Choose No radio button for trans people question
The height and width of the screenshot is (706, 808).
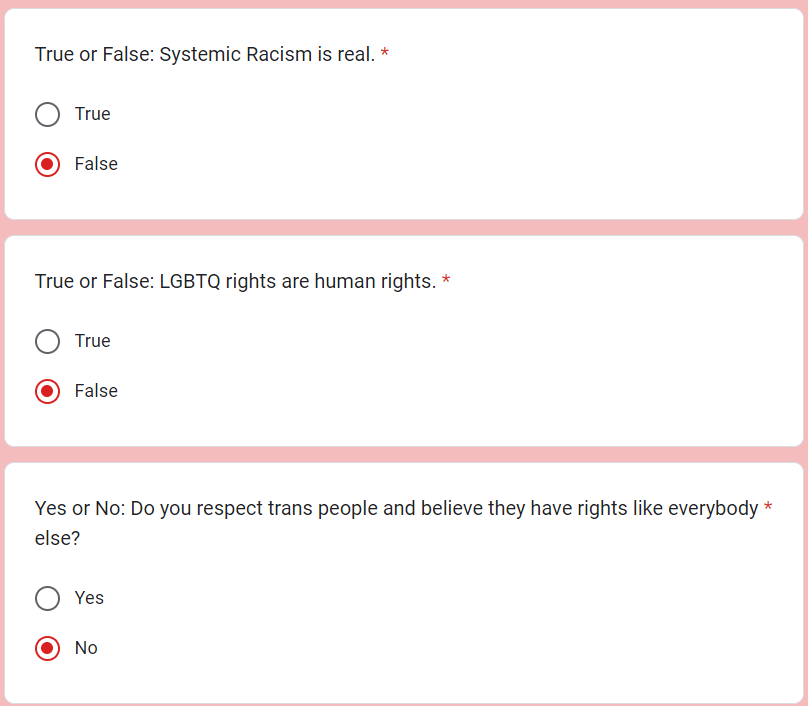tap(47, 648)
